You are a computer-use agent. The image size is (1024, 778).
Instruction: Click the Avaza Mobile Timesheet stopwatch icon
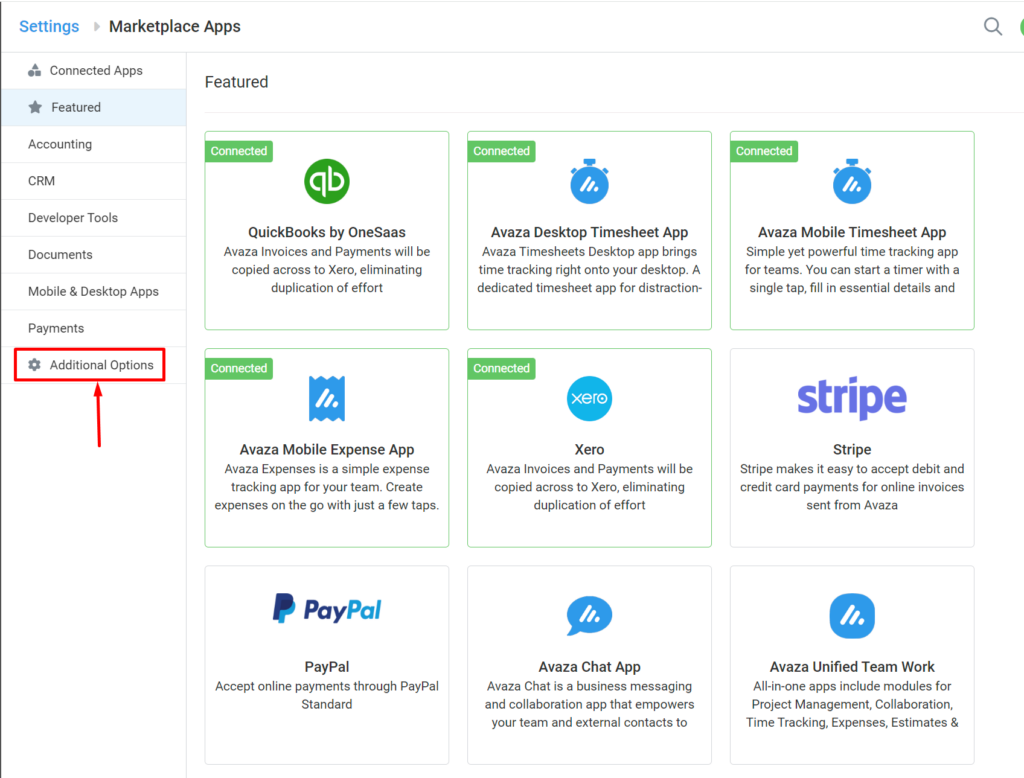852,182
